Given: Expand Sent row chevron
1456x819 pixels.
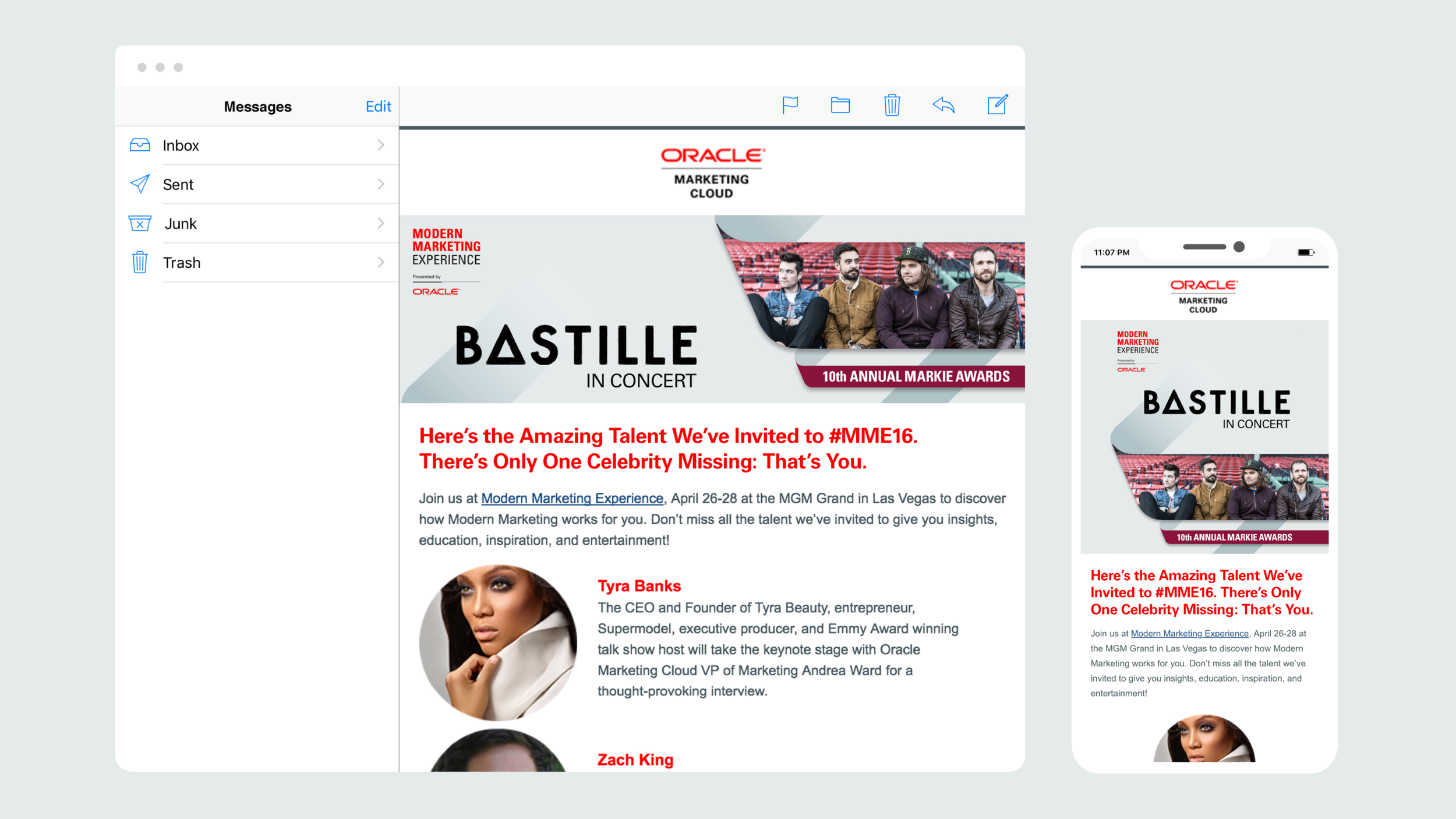Looking at the screenshot, I should pos(381,184).
